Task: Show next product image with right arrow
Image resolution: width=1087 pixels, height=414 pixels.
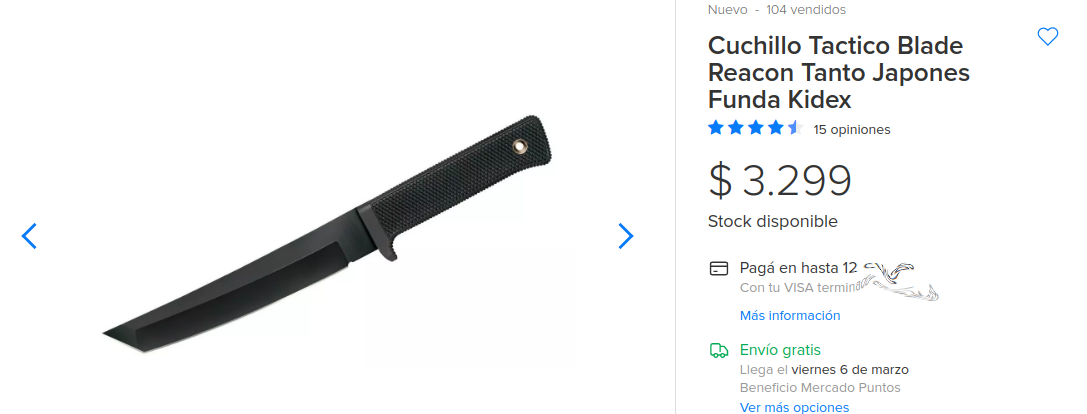Action: click(x=625, y=236)
